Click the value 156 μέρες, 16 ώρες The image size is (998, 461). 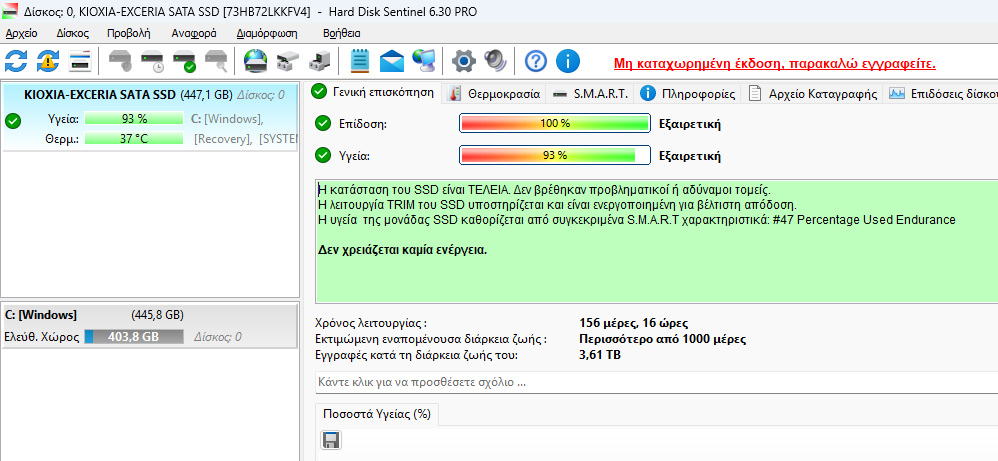[x=633, y=323]
